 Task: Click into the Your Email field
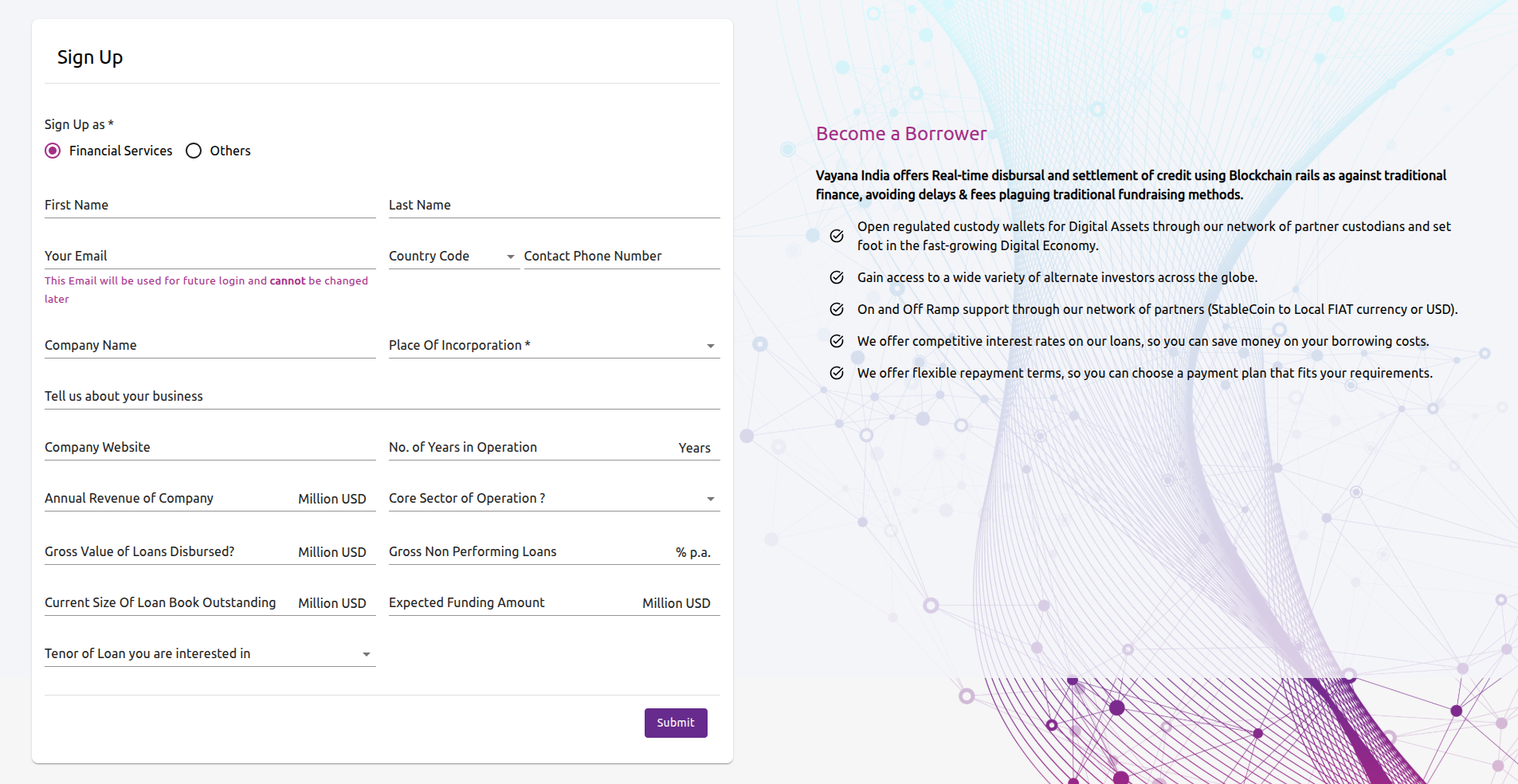209,257
